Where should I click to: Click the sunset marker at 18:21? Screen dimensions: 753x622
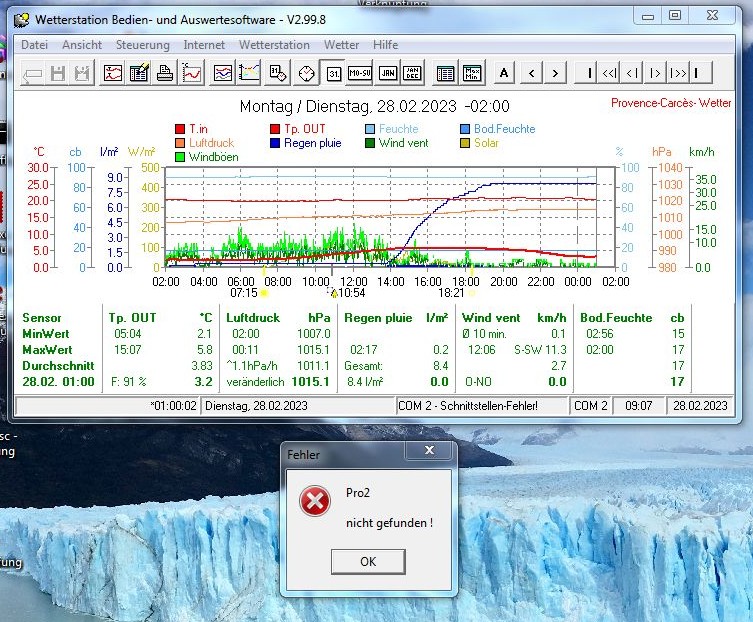tap(471, 293)
